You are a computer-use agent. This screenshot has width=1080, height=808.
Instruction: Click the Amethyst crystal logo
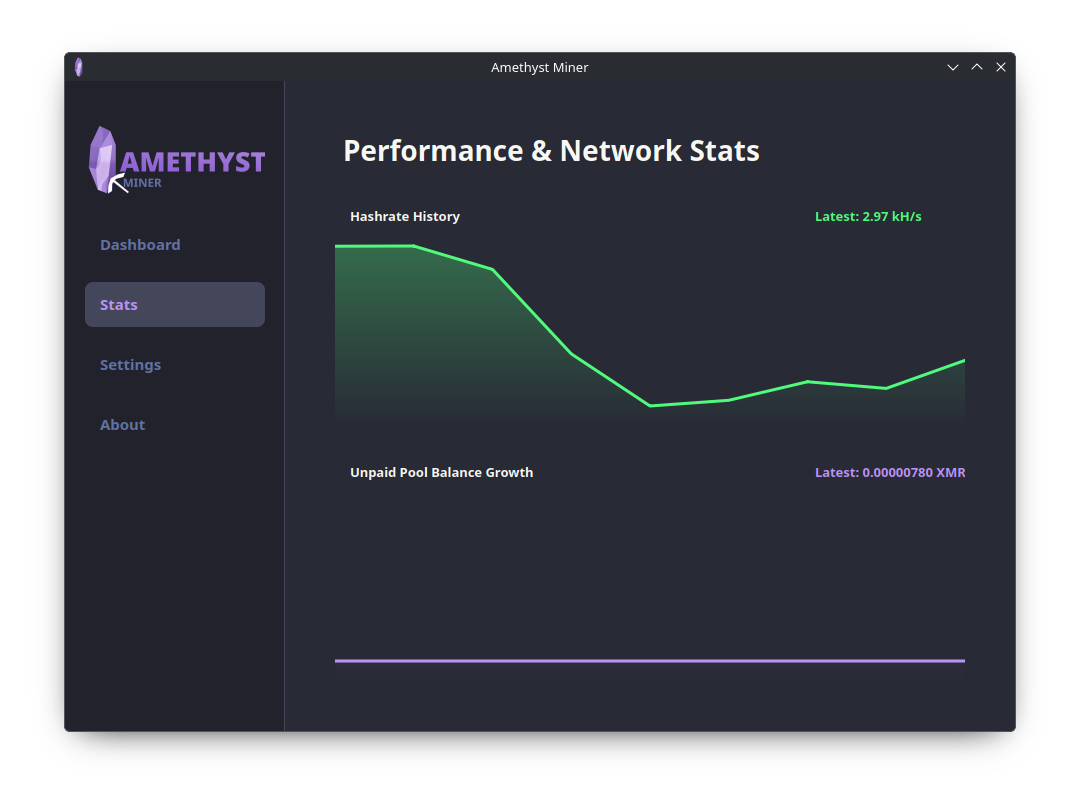tap(102, 160)
